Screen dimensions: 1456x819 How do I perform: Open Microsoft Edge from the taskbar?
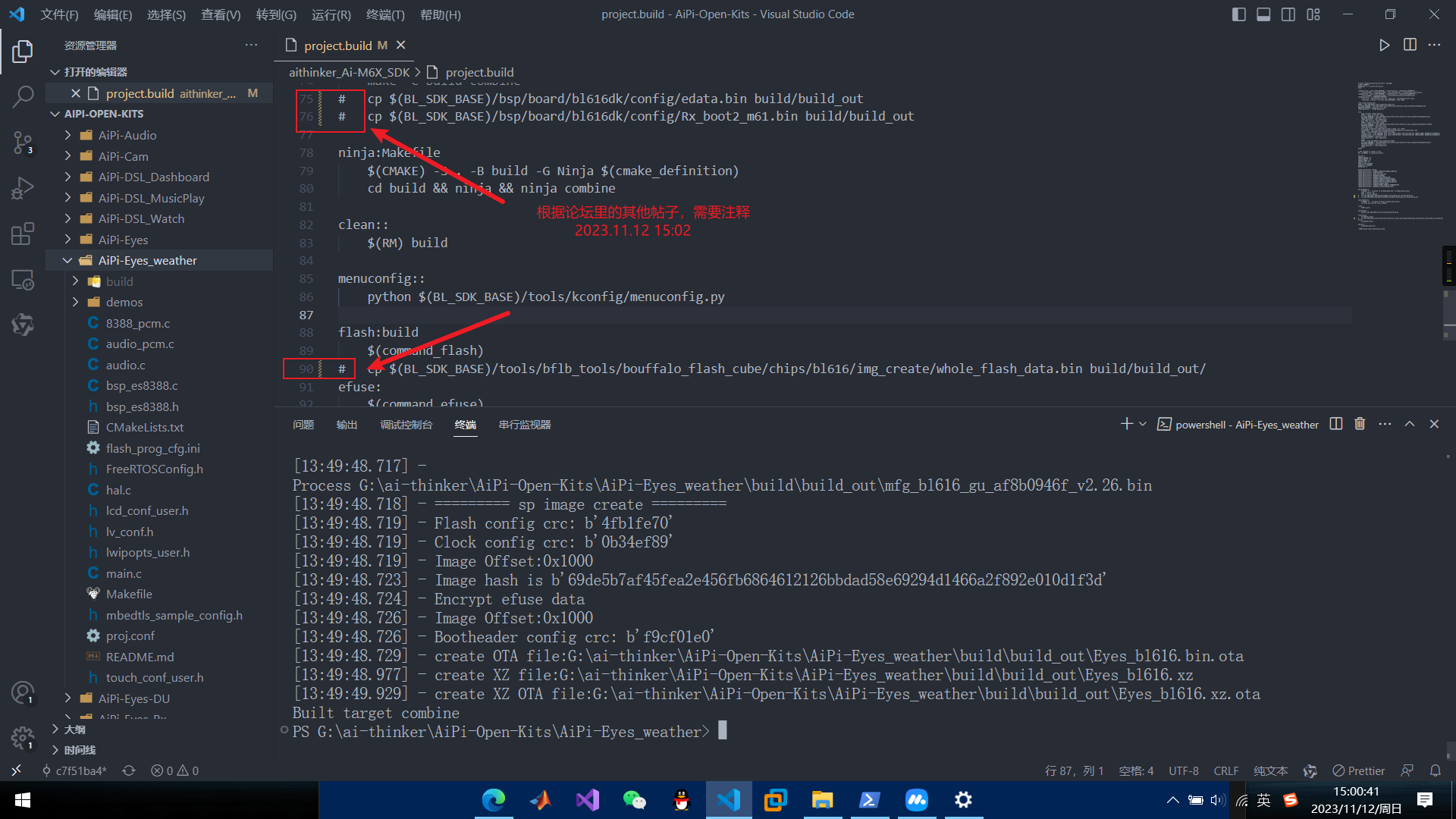(494, 800)
